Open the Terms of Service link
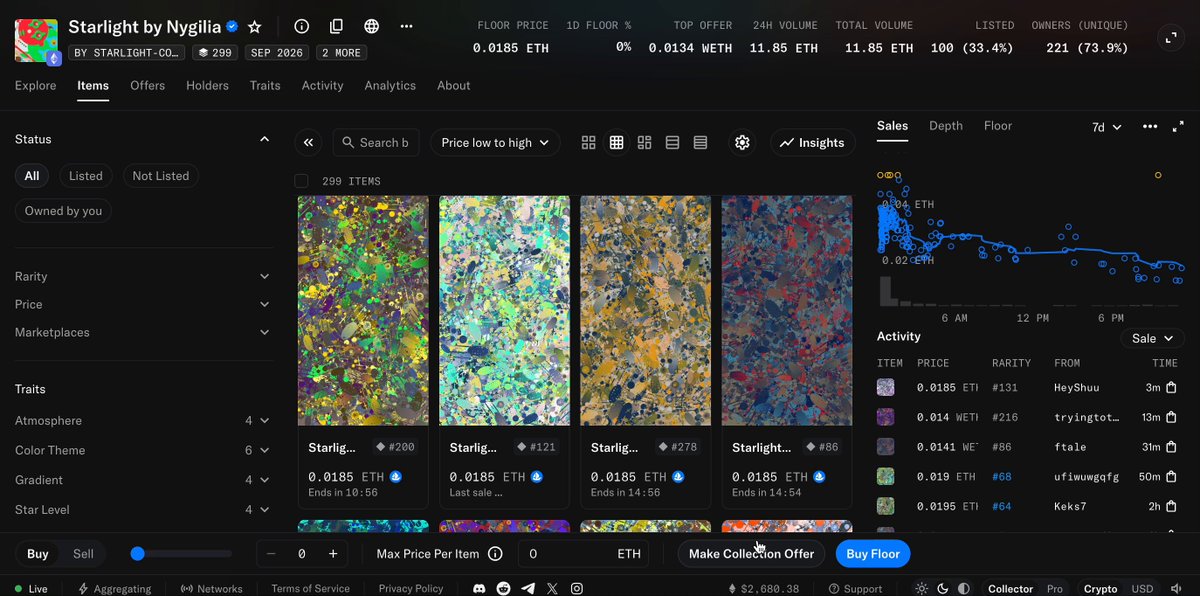This screenshot has width=1200, height=596. [x=311, y=589]
